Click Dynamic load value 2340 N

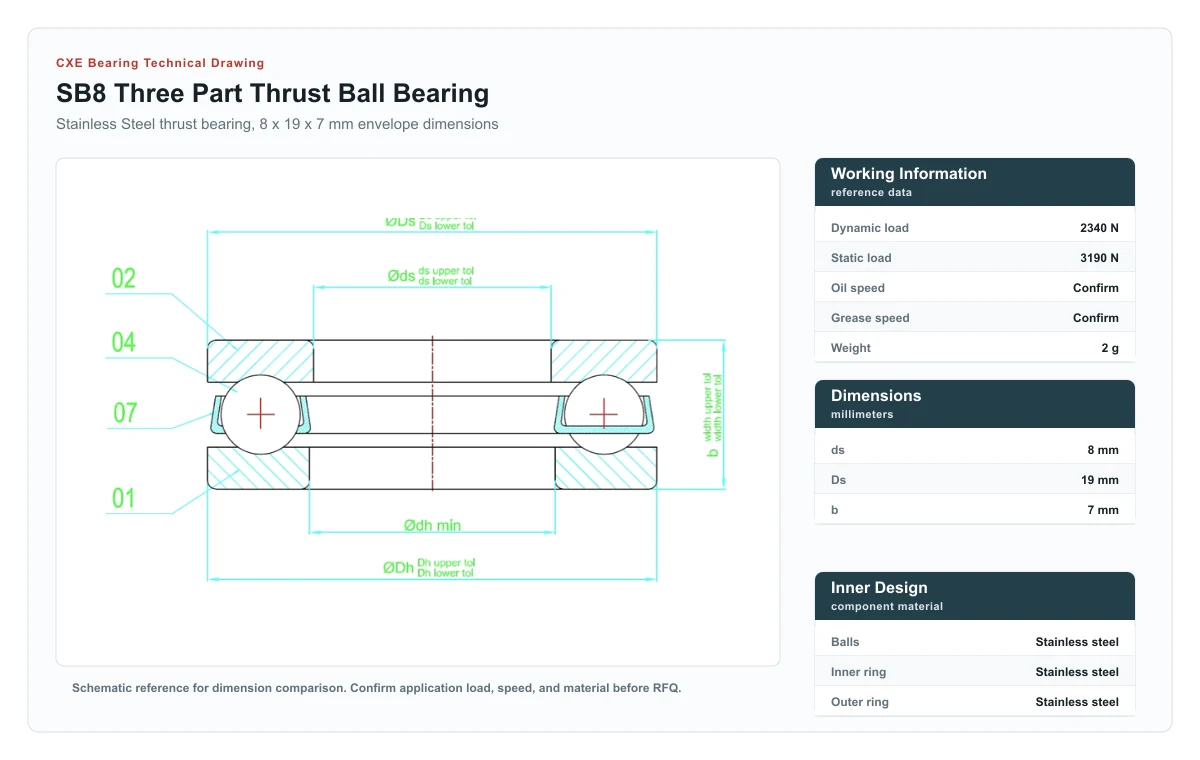pos(1099,228)
